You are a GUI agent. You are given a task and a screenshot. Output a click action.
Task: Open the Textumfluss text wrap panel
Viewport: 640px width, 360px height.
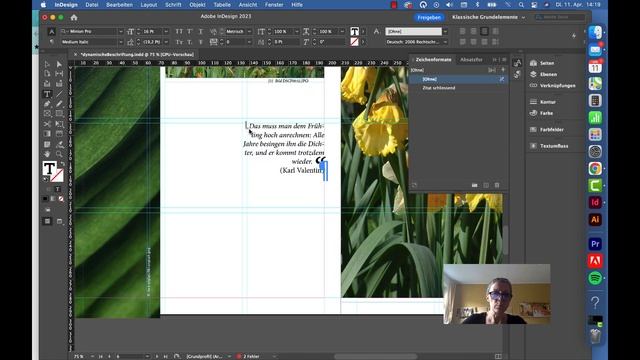coord(554,146)
